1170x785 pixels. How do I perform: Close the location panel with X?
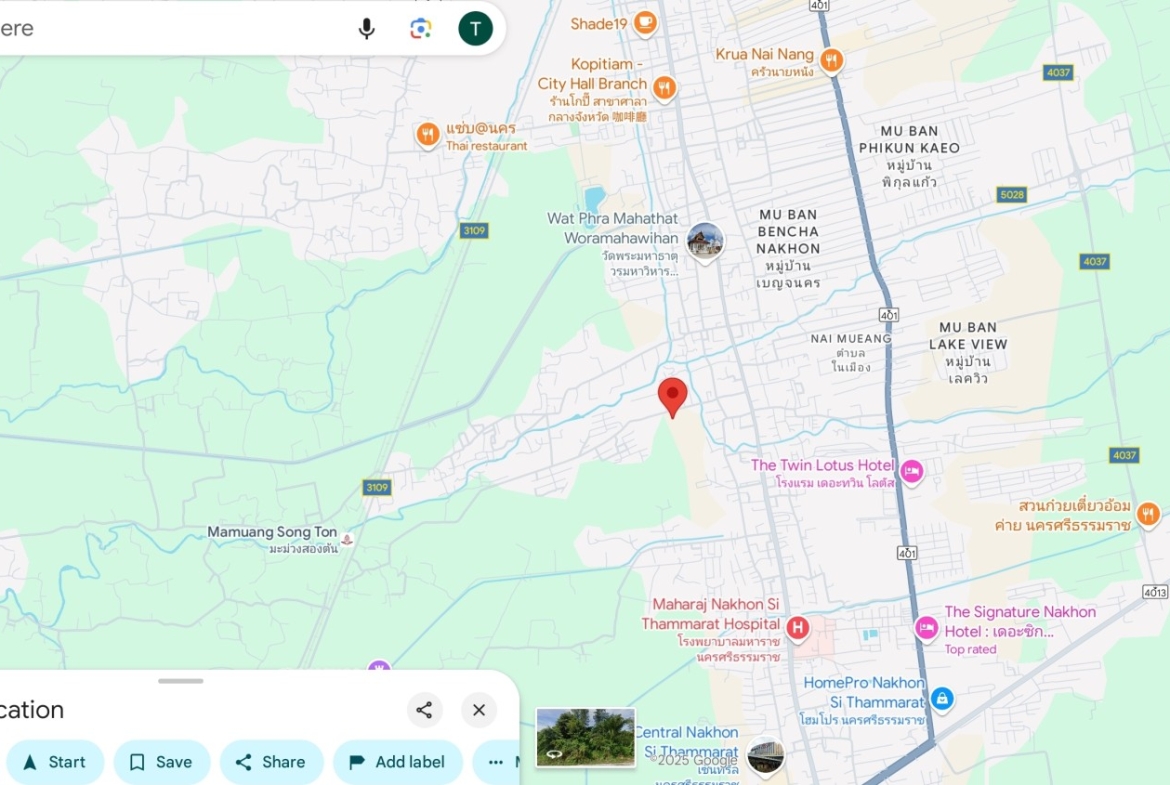pos(479,710)
